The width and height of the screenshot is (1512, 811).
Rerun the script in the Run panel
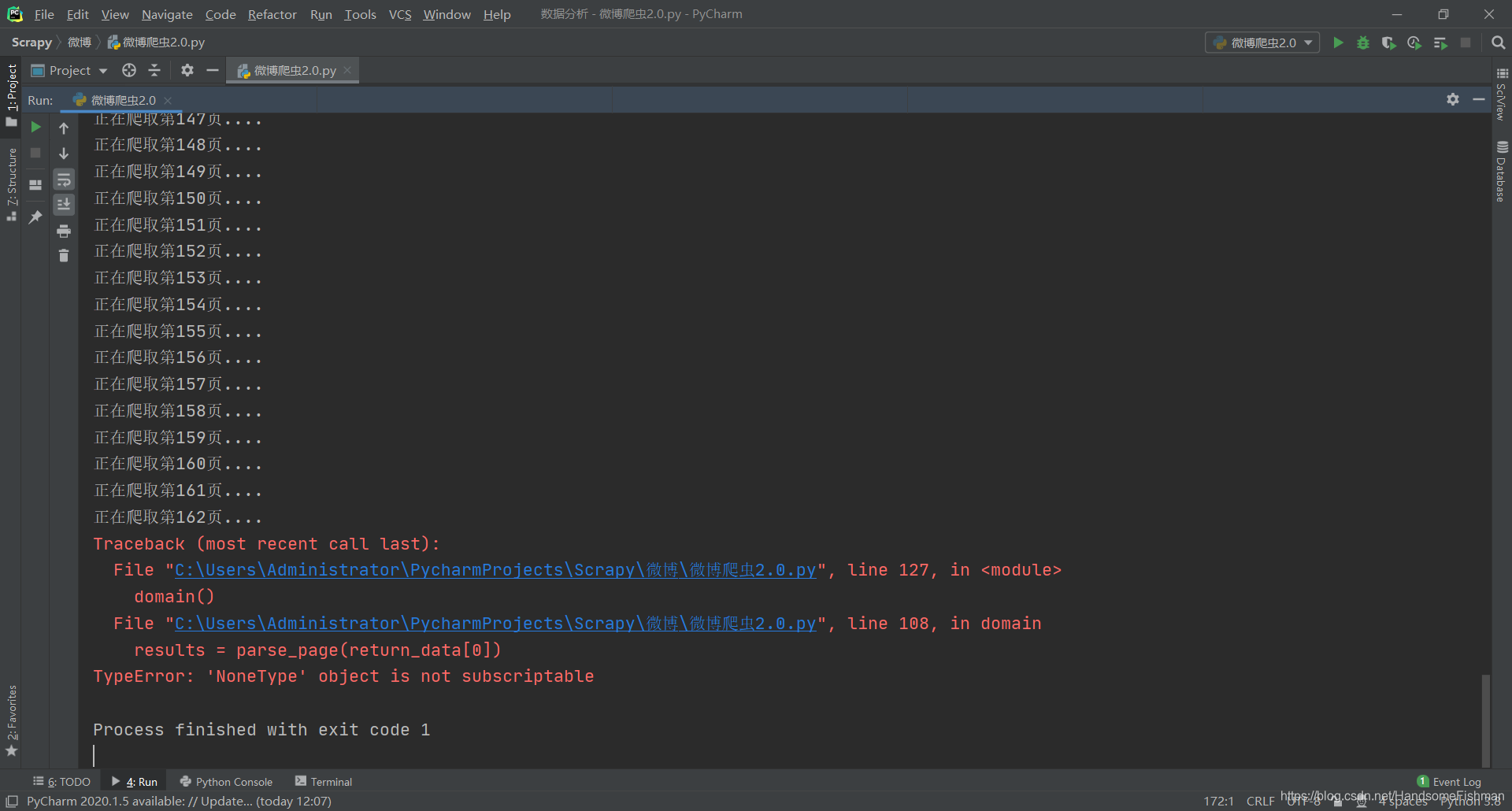pos(35,127)
